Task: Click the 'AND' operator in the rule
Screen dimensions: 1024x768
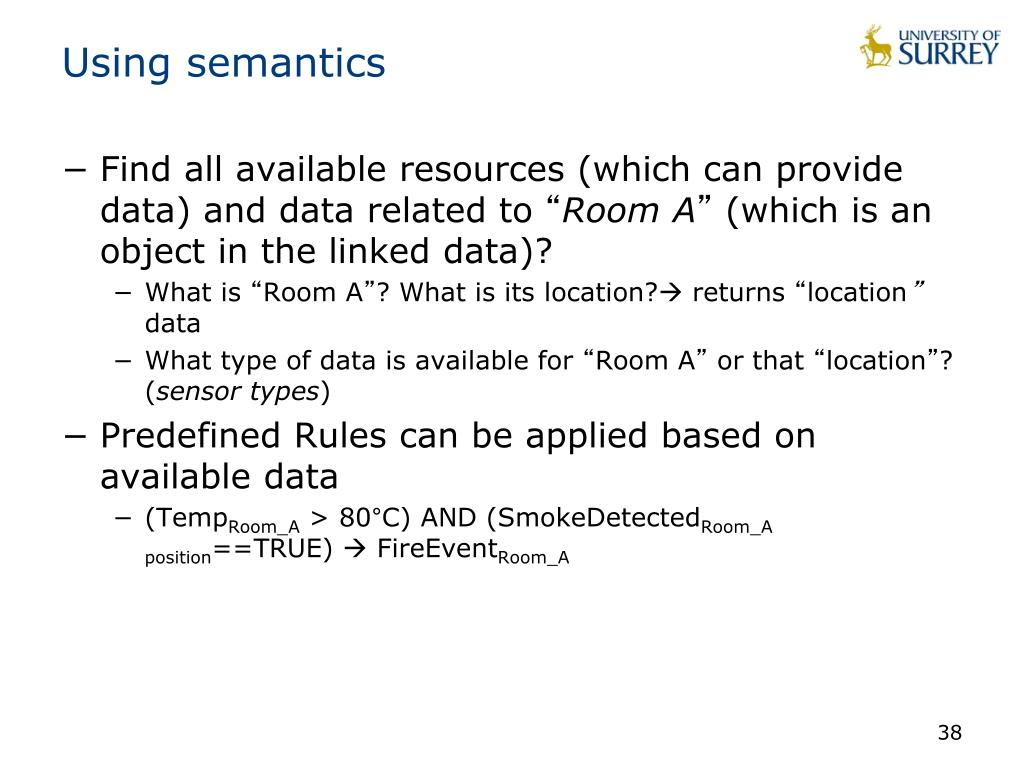Action: click(x=448, y=518)
